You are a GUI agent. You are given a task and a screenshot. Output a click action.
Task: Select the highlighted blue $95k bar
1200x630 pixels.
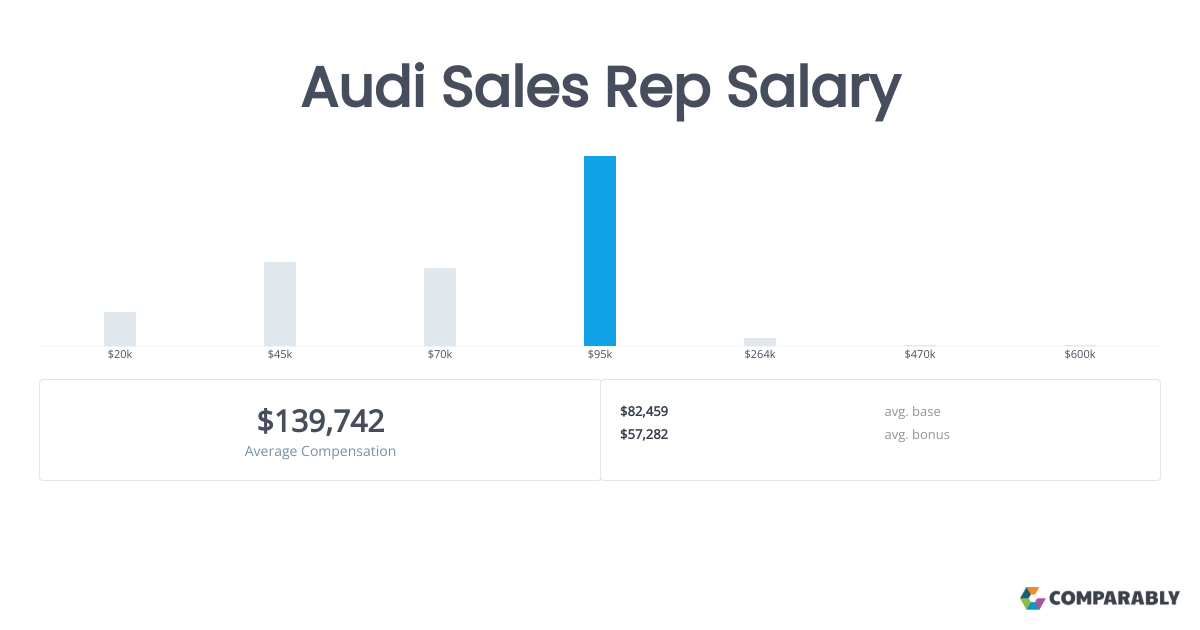pos(600,251)
